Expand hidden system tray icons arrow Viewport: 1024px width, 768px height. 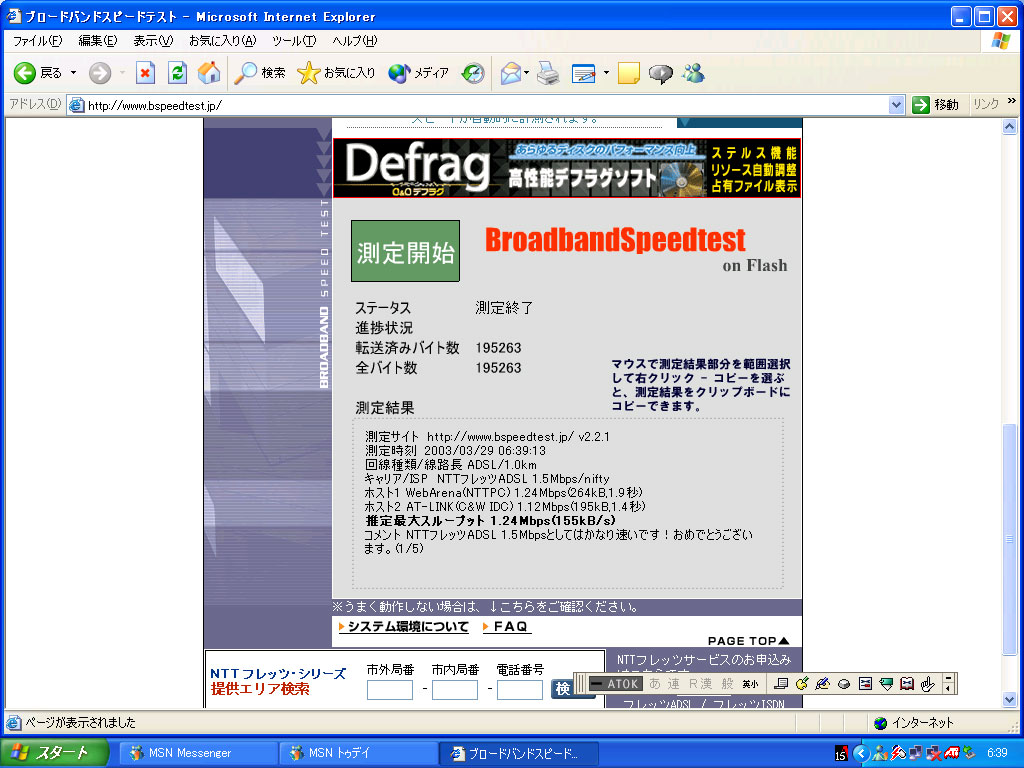(861, 754)
